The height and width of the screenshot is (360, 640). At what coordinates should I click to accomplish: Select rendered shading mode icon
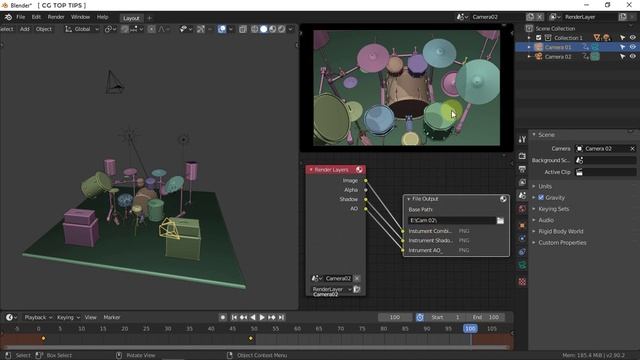coord(282,29)
